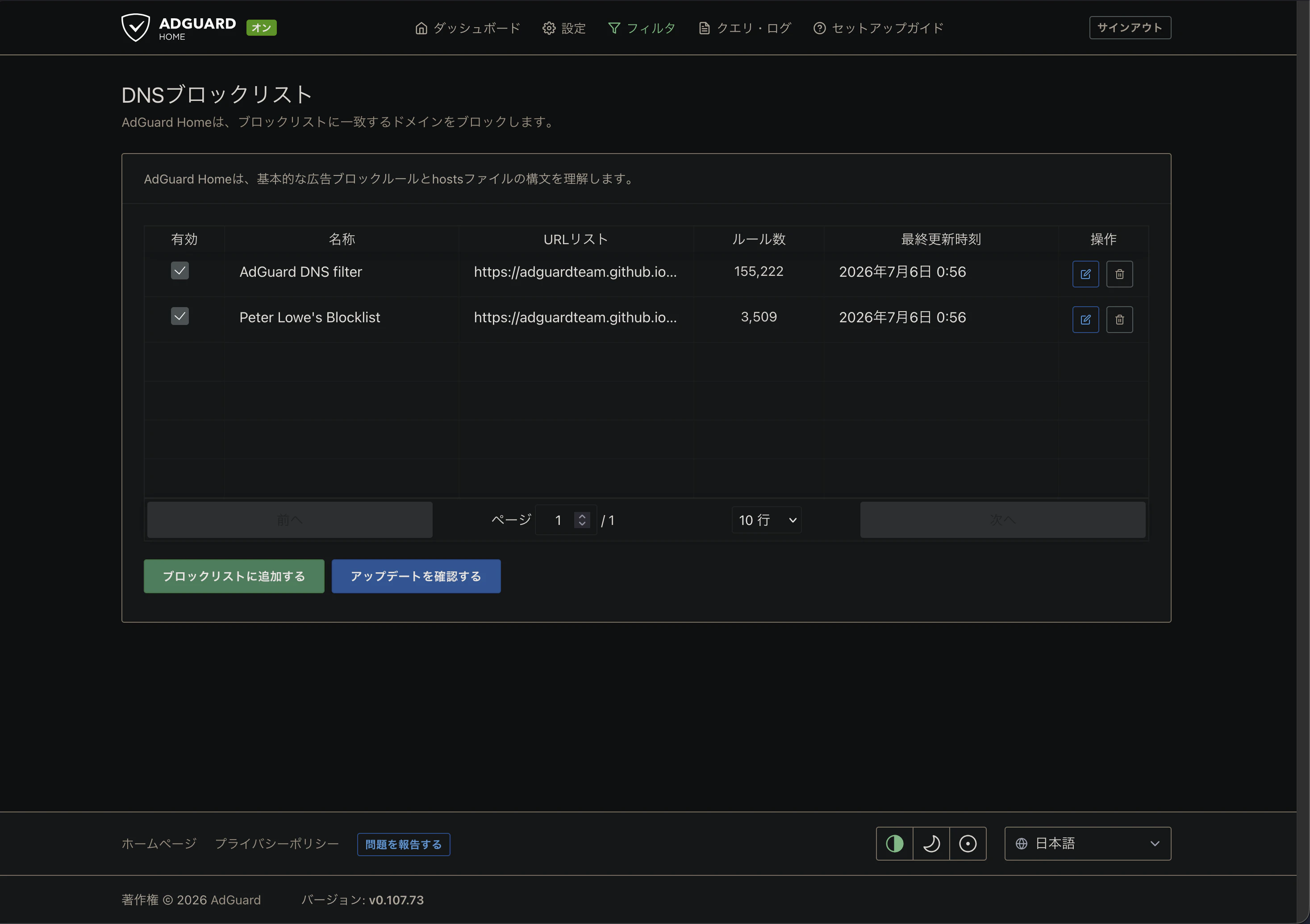1310x924 pixels.
Task: Increment the page number stepper
Action: [x=582, y=516]
